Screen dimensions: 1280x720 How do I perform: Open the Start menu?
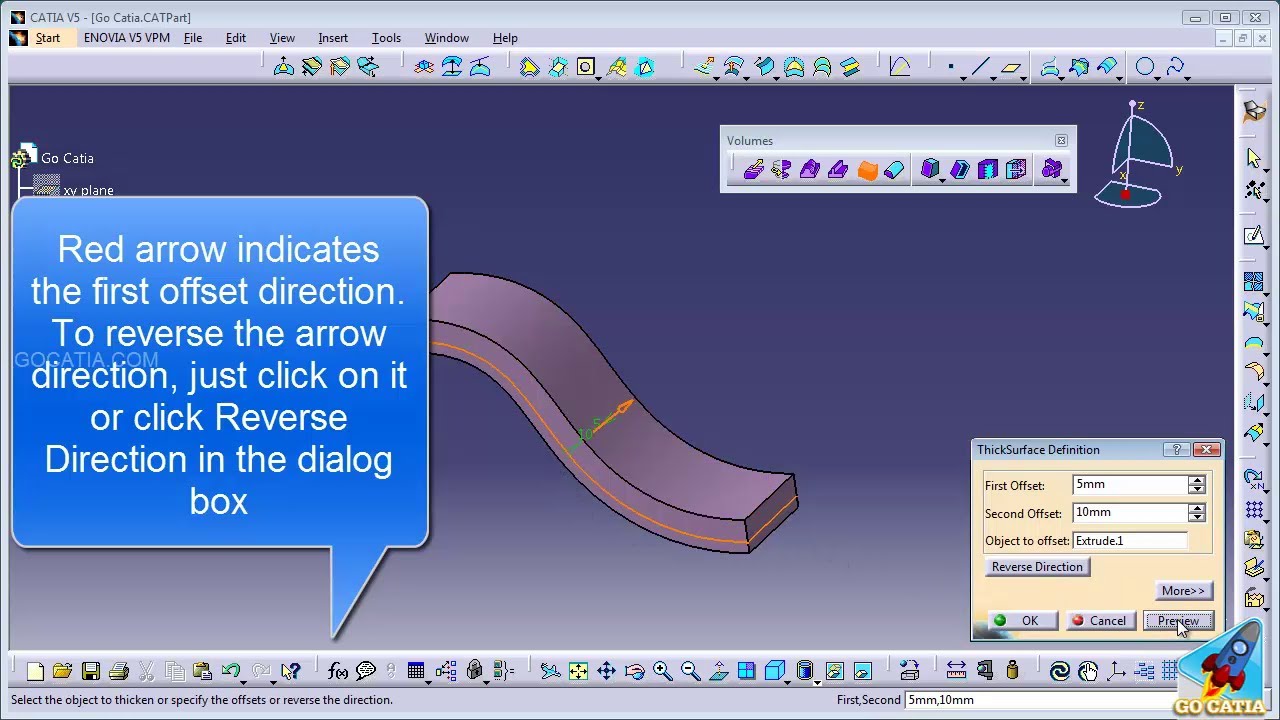[x=47, y=38]
